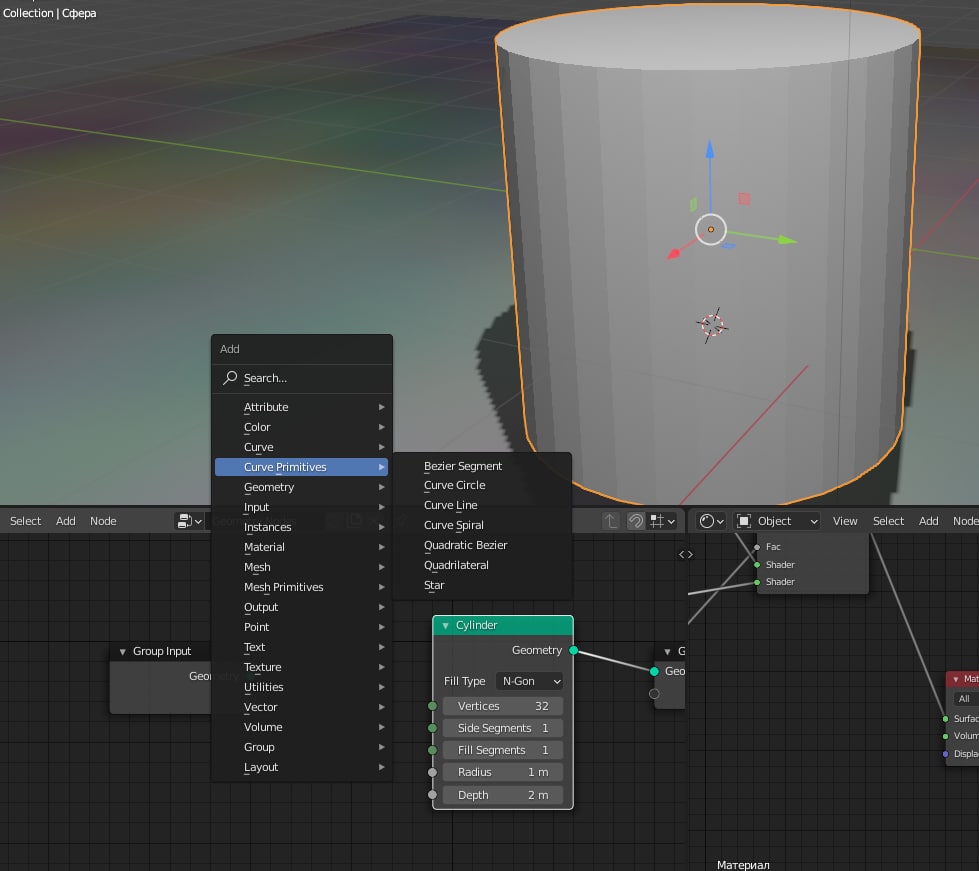Add a Quadratic Bezier node
The image size is (979, 871).
tap(482, 545)
